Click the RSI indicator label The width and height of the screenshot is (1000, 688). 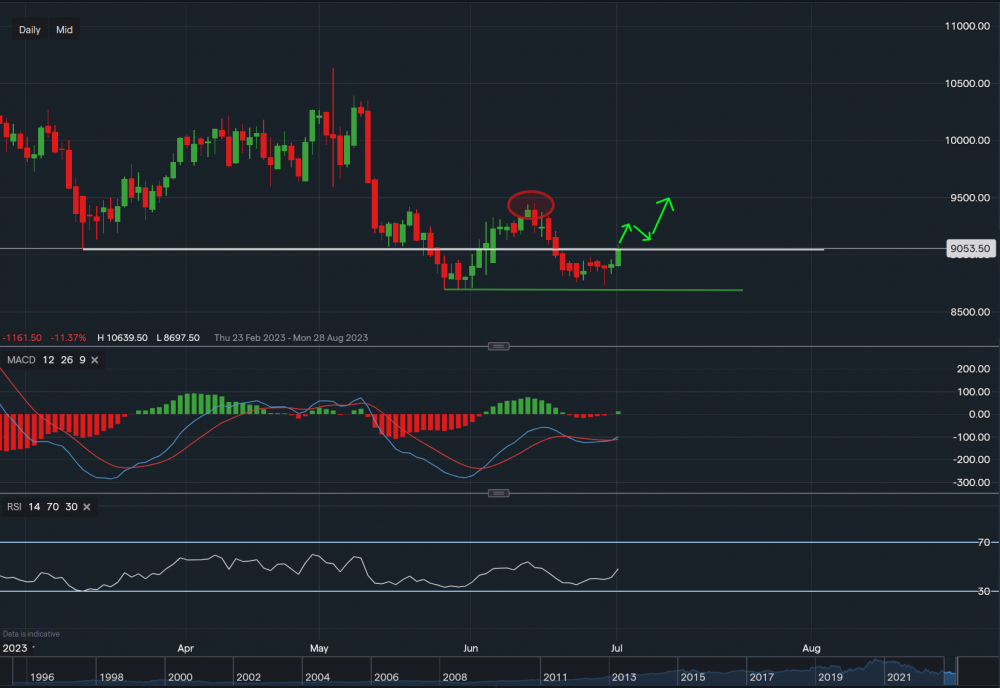tap(14, 507)
